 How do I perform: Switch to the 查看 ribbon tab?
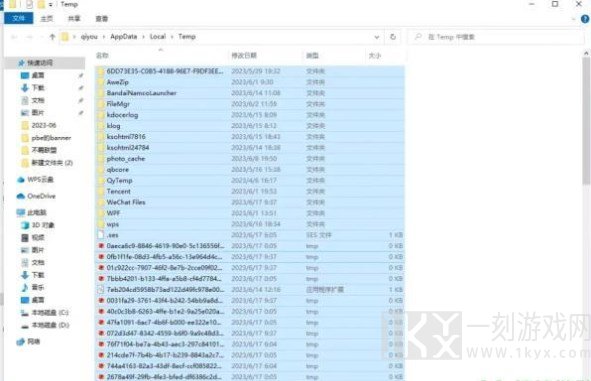101,18
